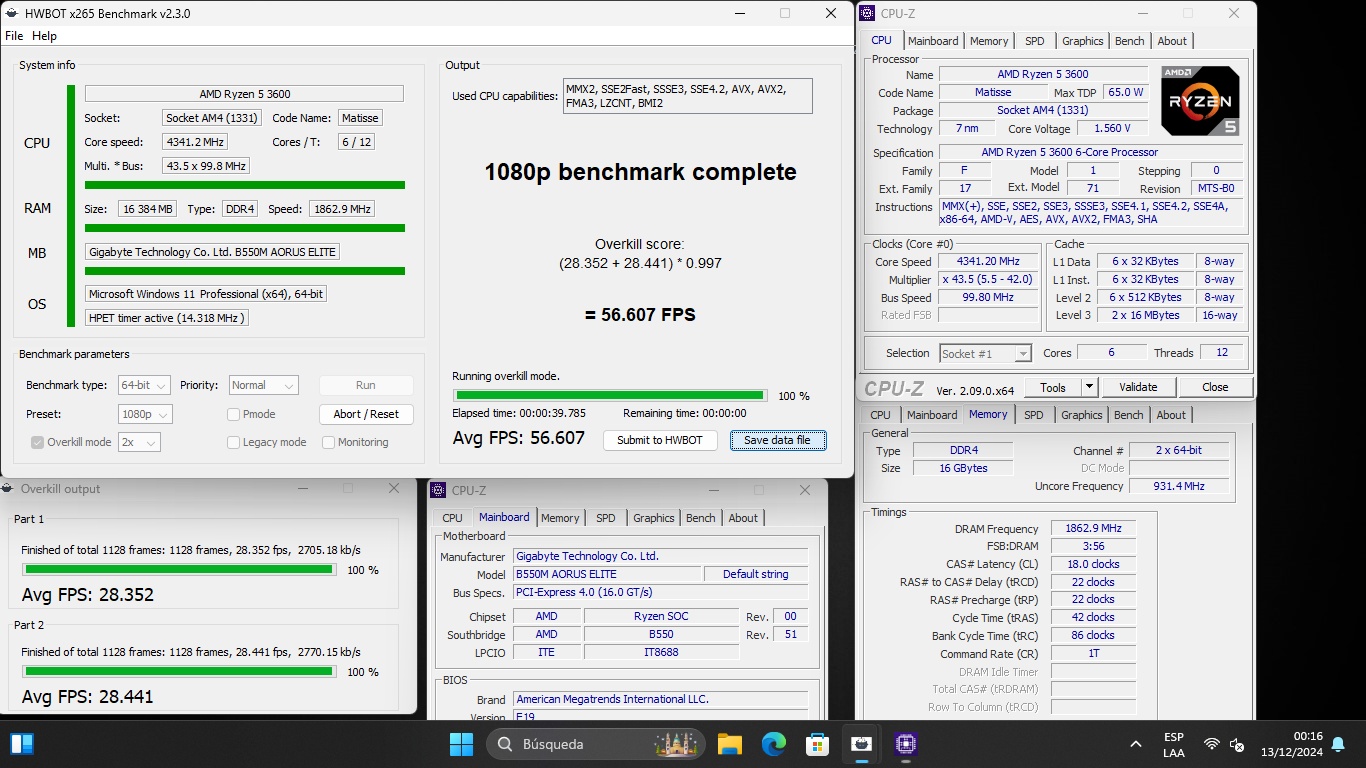The height and width of the screenshot is (768, 1366).
Task: Click Submit to HWBOT button
Action: [660, 440]
